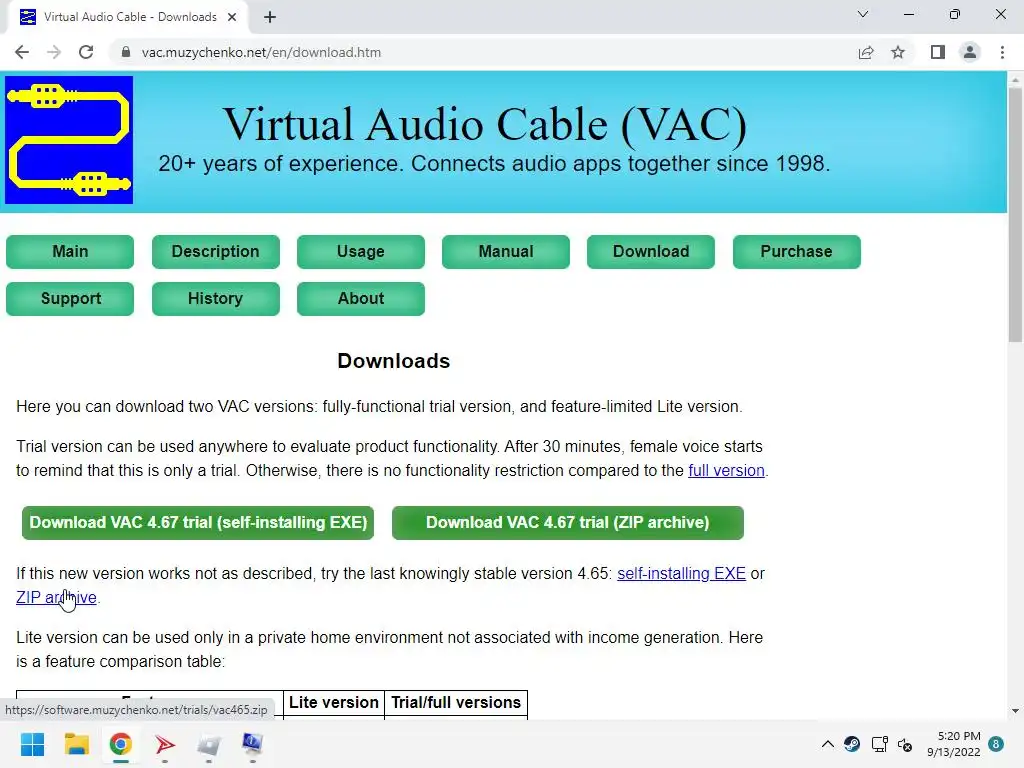The width and height of the screenshot is (1024, 768).
Task: Open the Usage page
Action: [x=360, y=251]
